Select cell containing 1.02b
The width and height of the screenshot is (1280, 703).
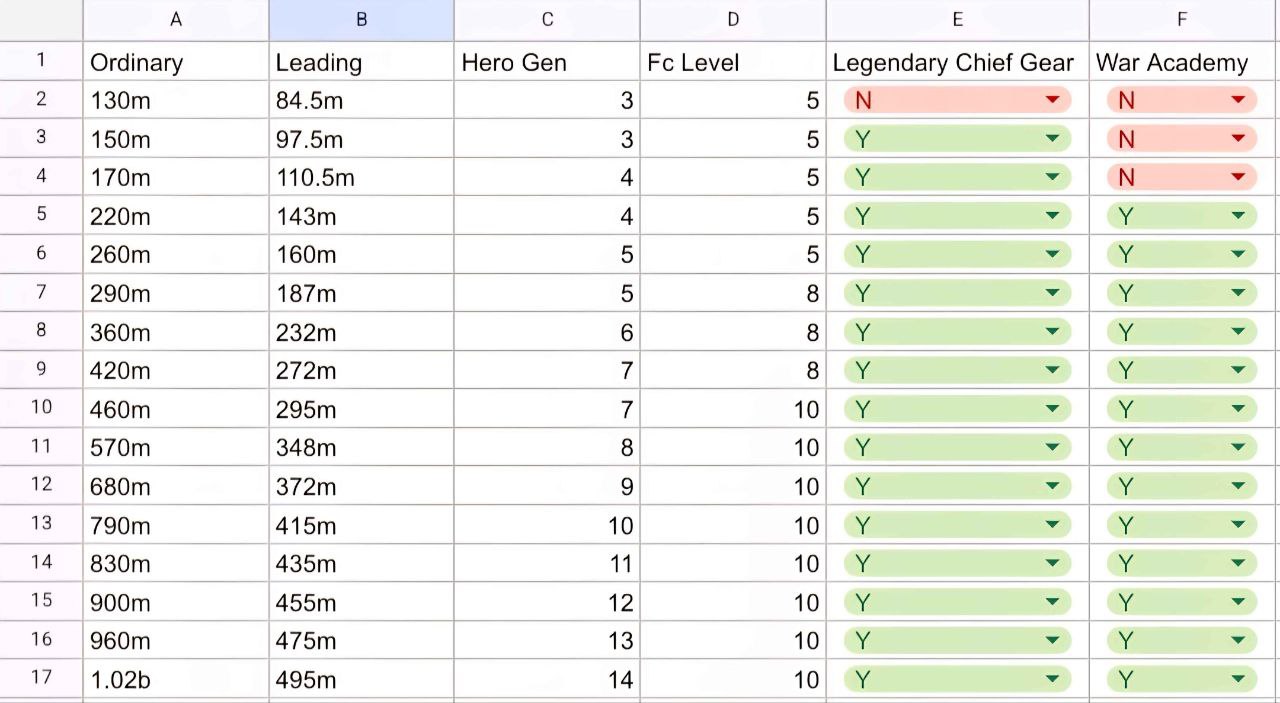coord(176,680)
